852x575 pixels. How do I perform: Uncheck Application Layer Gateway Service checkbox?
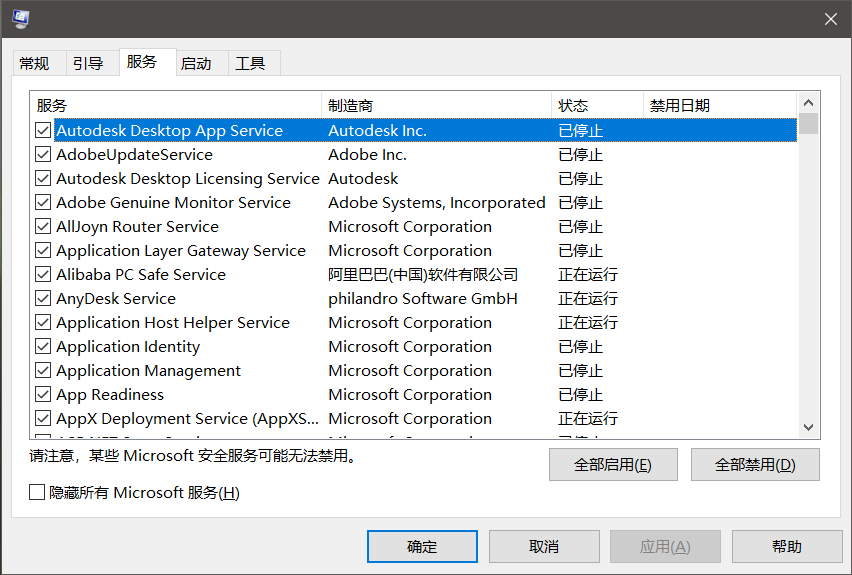43,250
